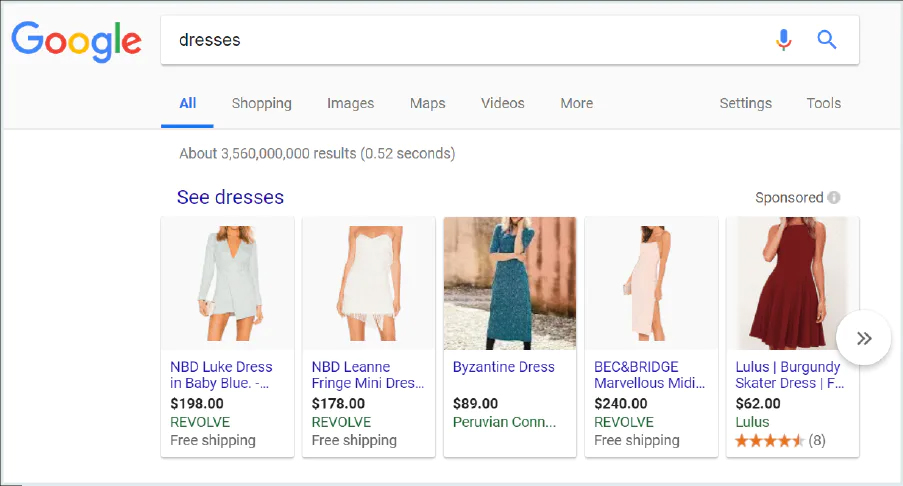Screen dimensions: 903x486
Task: Open Lulus Burgundy Skater Dress link
Action: [x=789, y=375]
